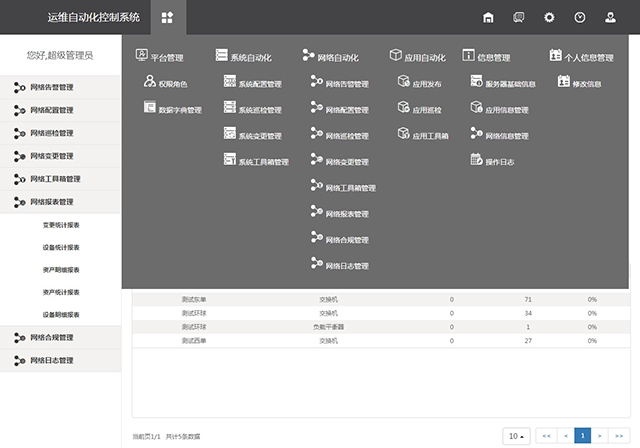
Task: Click the 操作日志 icon in the menu
Action: [477, 160]
